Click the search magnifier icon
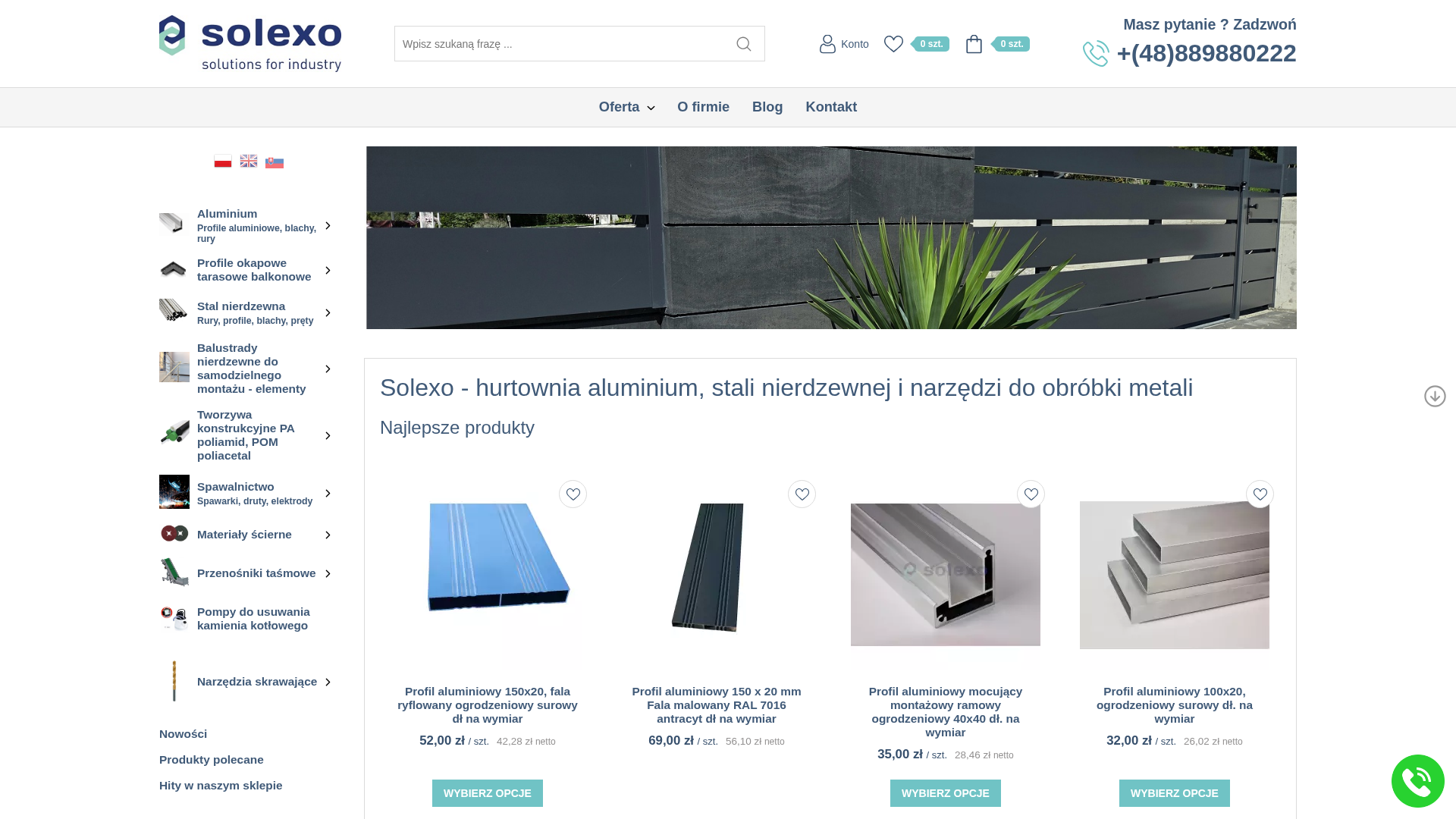 pos(743,44)
